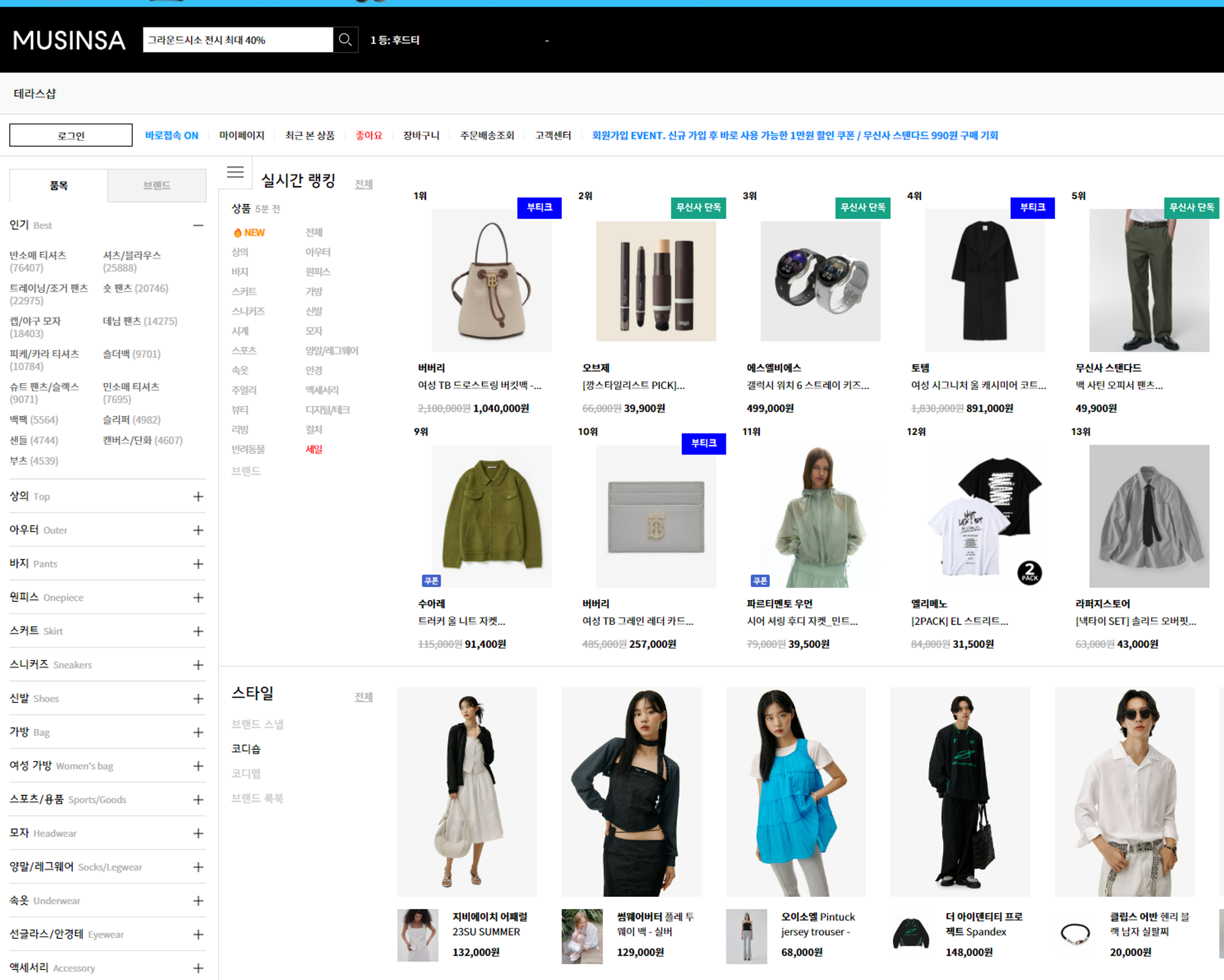Open the hamburger menu icon beside 실시간 랭킹
Image resolution: width=1224 pixels, height=980 pixels.
click(236, 173)
